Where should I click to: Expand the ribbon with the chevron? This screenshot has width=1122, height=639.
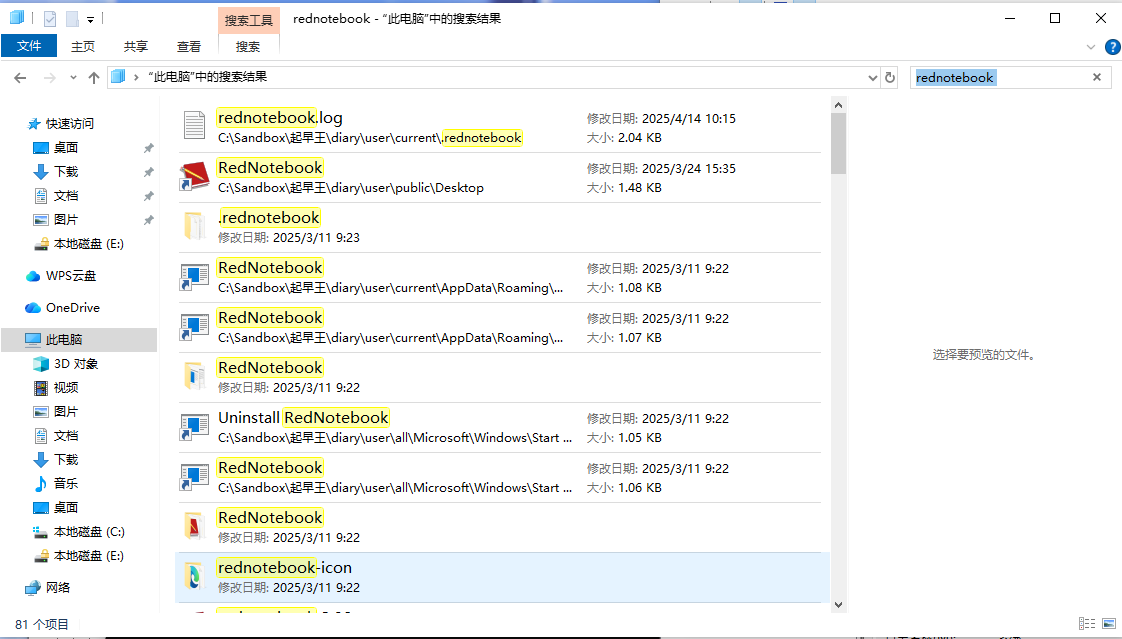point(1091,47)
